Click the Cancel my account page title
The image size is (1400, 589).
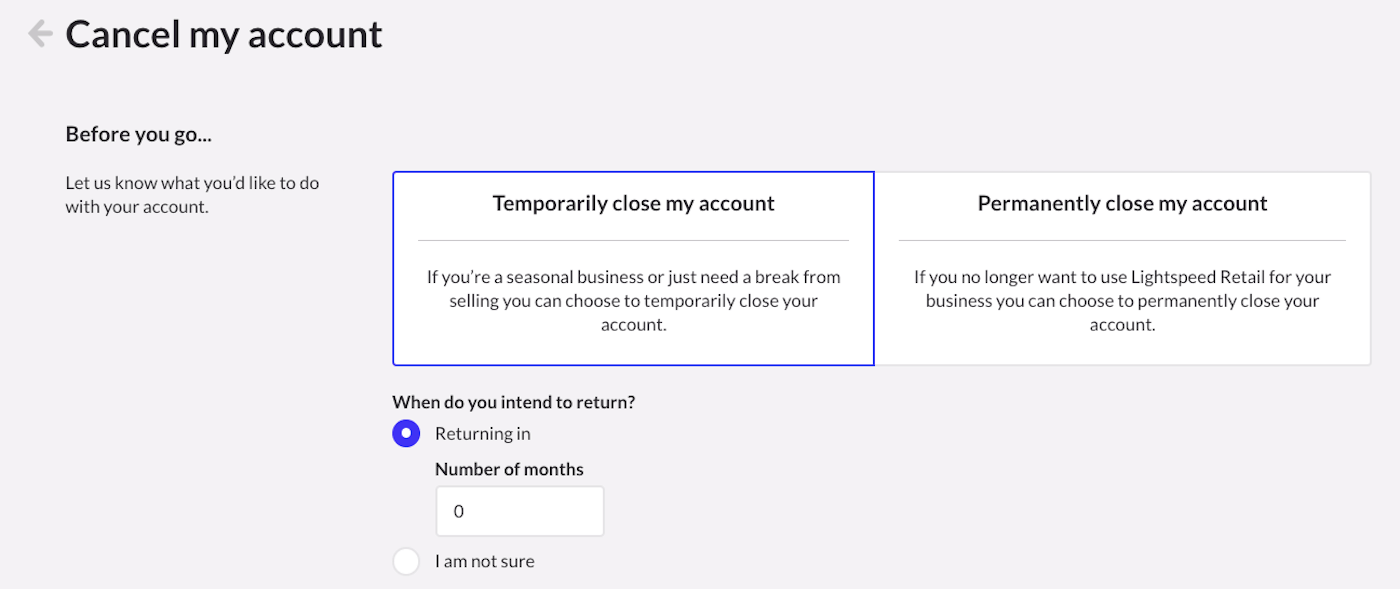coord(224,35)
